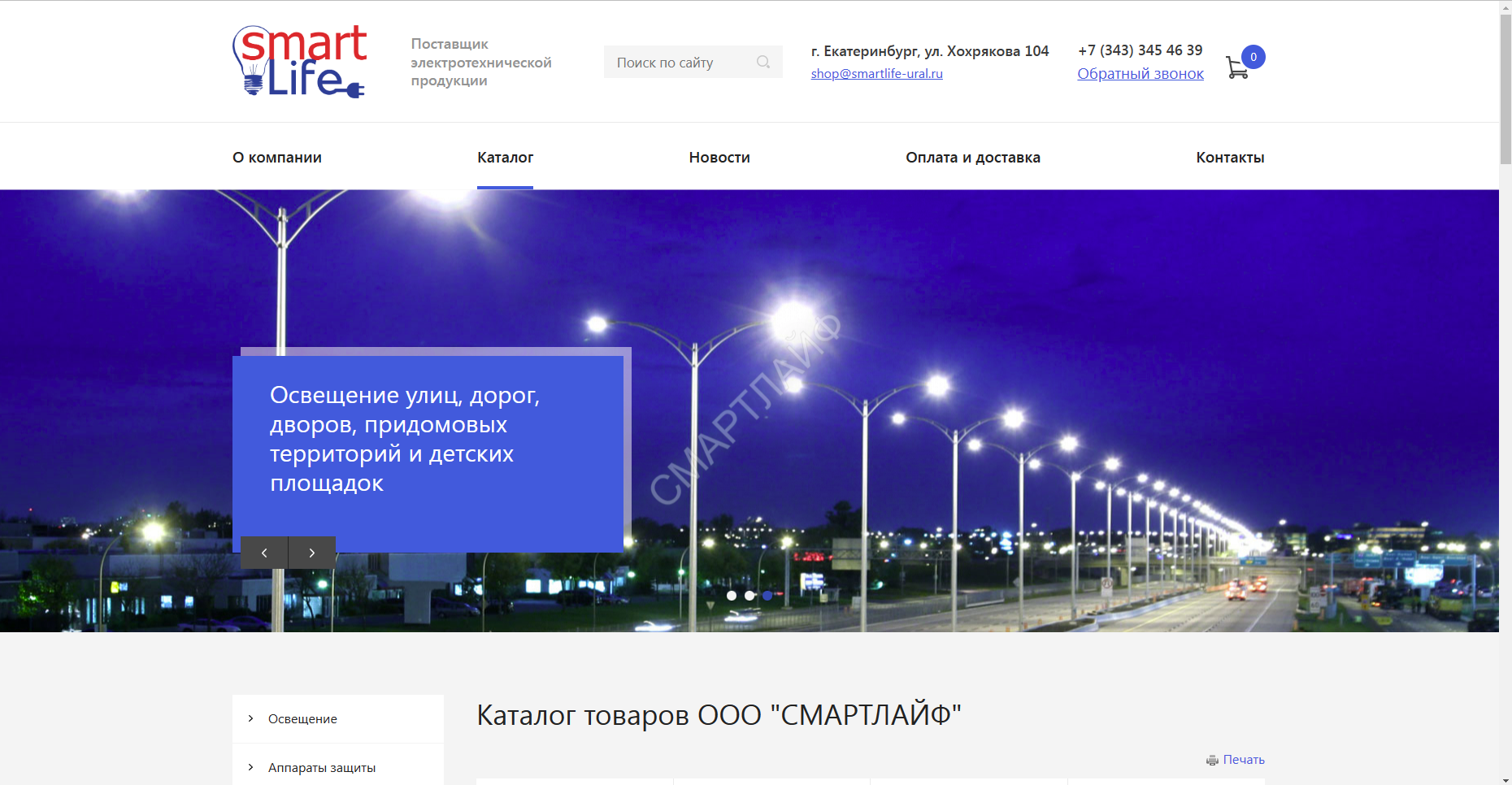Click the cart item count badge
The image size is (1512, 785).
[x=1253, y=57]
